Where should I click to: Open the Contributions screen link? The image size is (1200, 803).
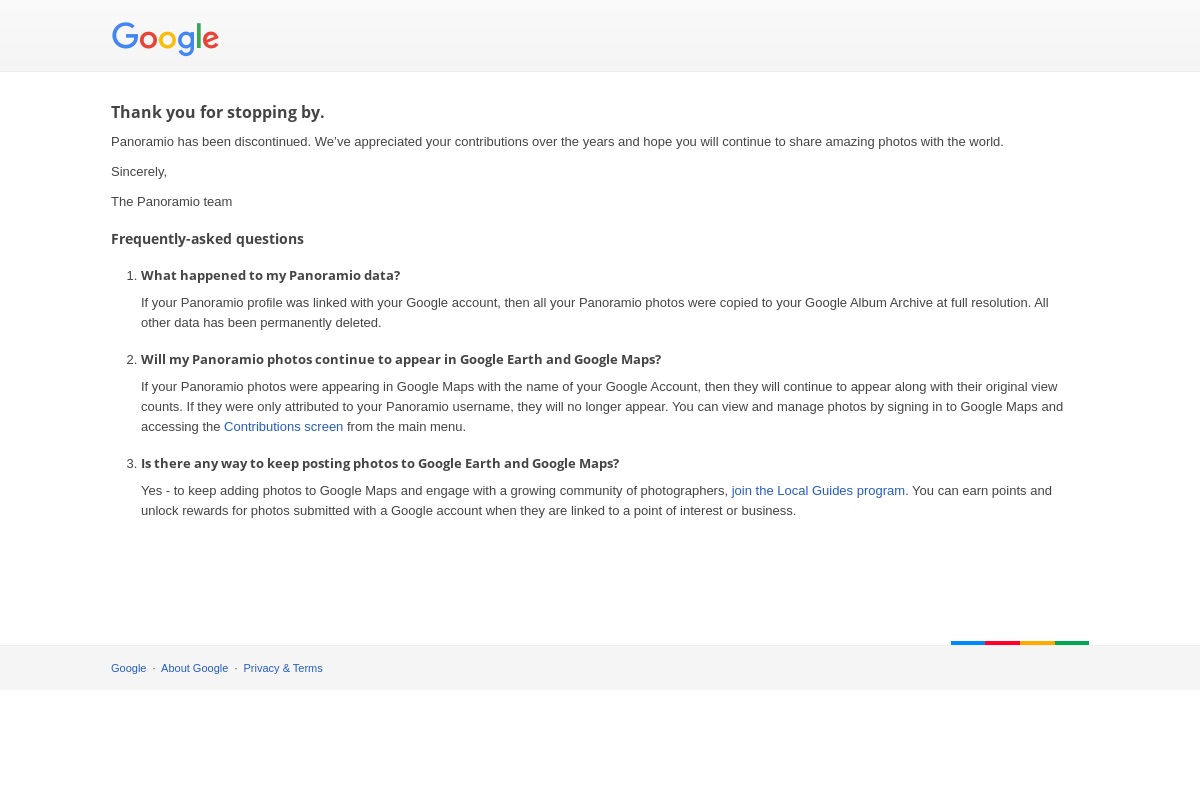click(283, 427)
